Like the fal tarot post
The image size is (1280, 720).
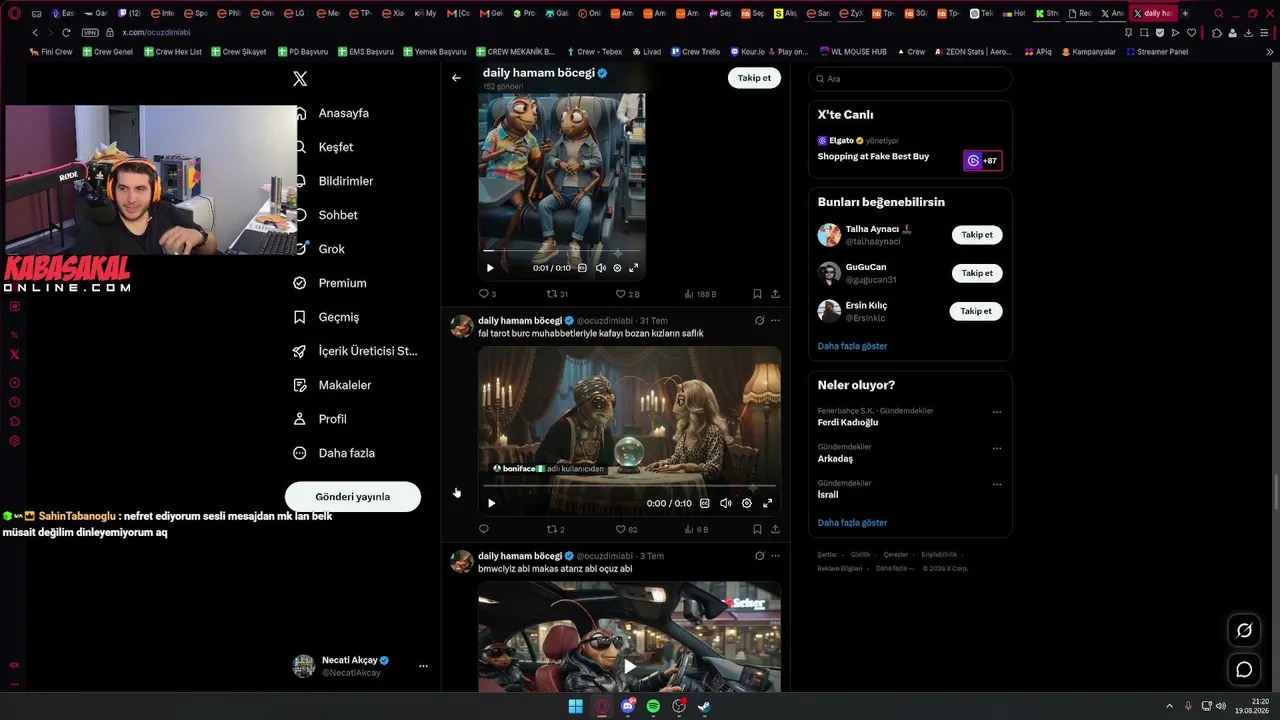pyautogui.click(x=626, y=529)
